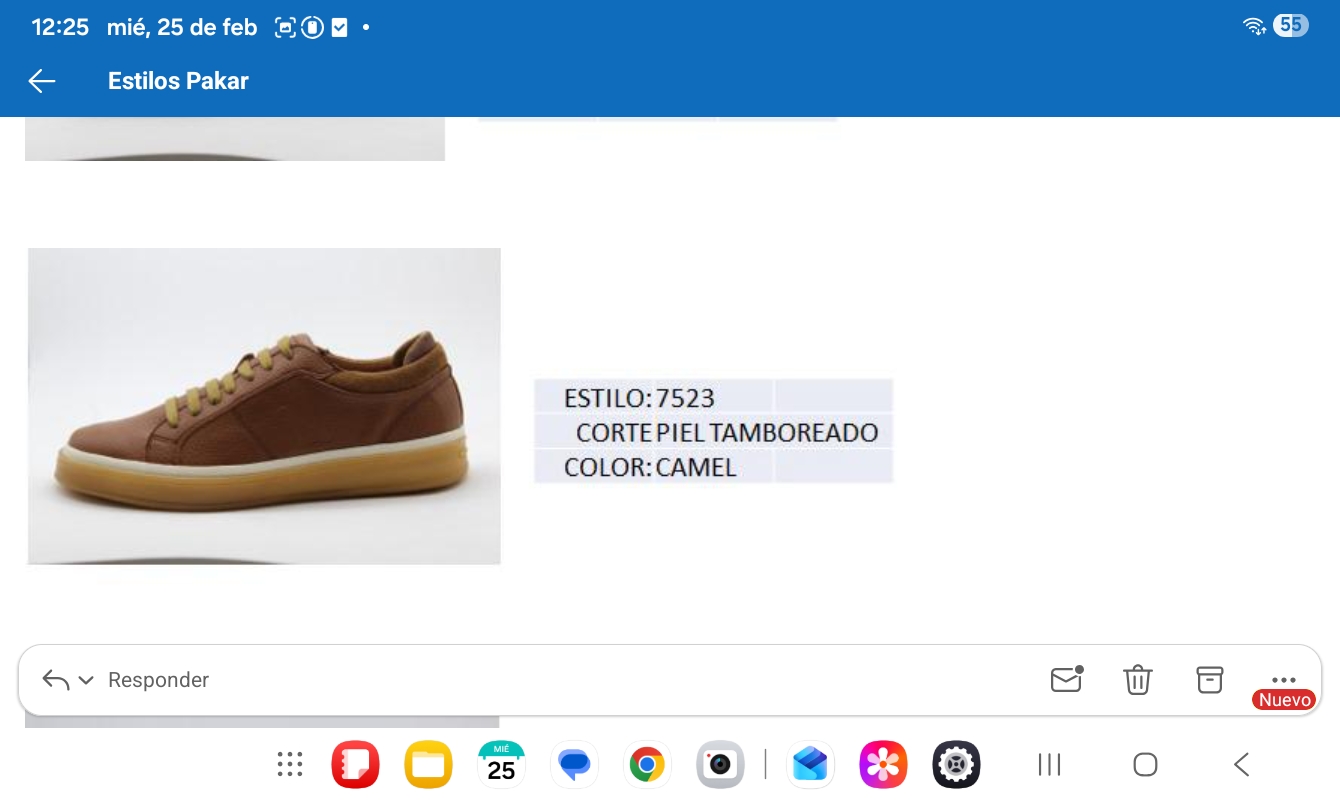Go back using the header arrow
The height and width of the screenshot is (800, 1340).
coord(42,81)
